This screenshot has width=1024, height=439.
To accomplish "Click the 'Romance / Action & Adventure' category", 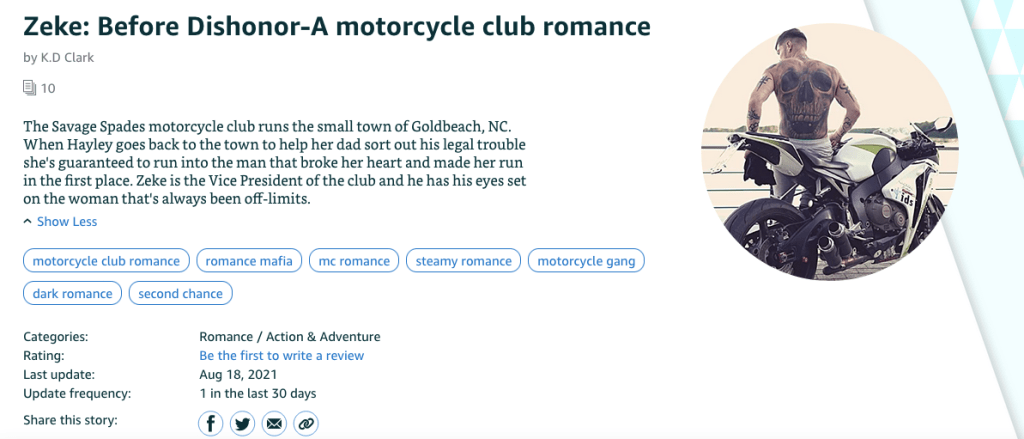I will point(290,337).
